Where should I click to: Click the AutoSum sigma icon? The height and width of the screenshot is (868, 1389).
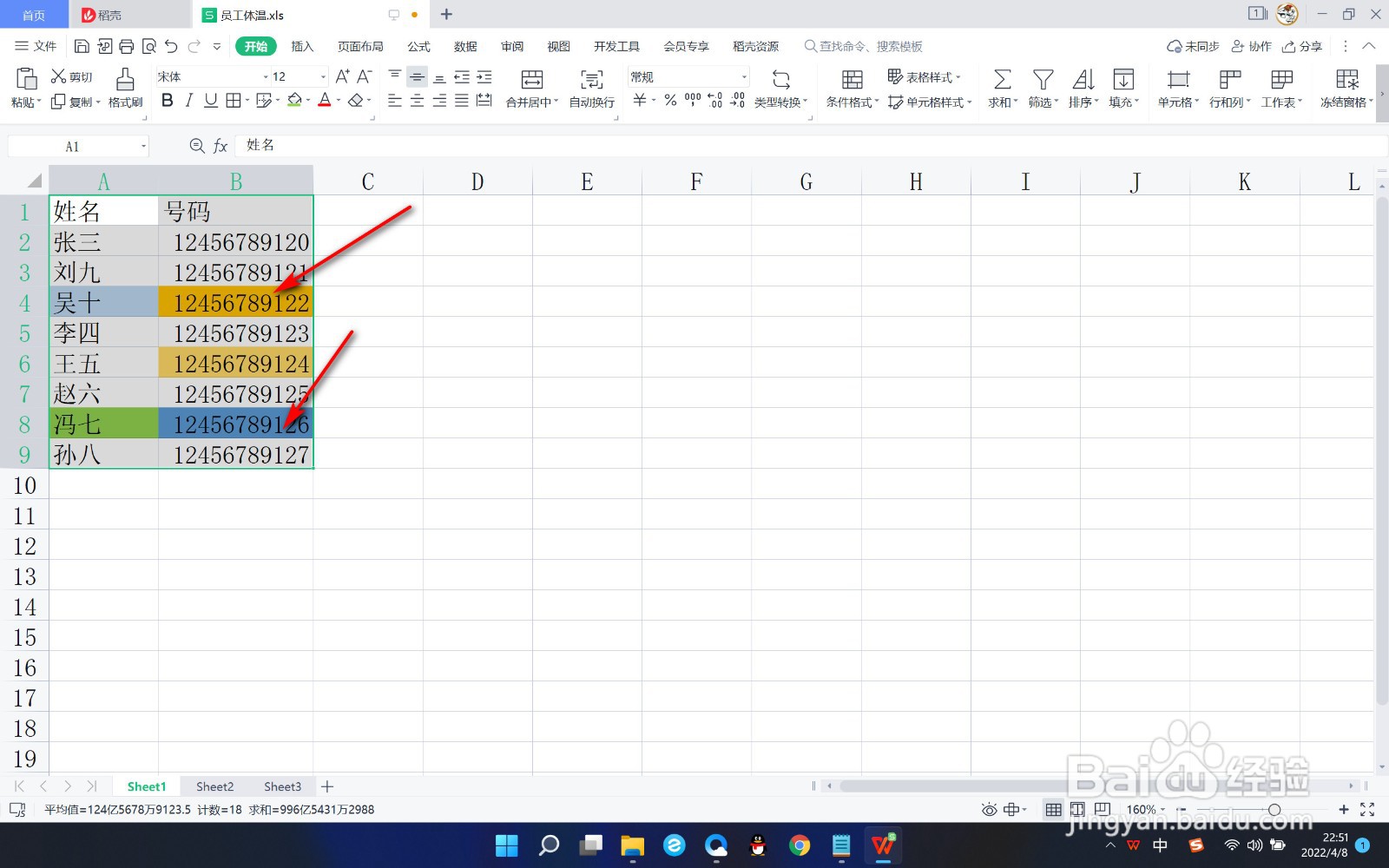tap(1002, 80)
